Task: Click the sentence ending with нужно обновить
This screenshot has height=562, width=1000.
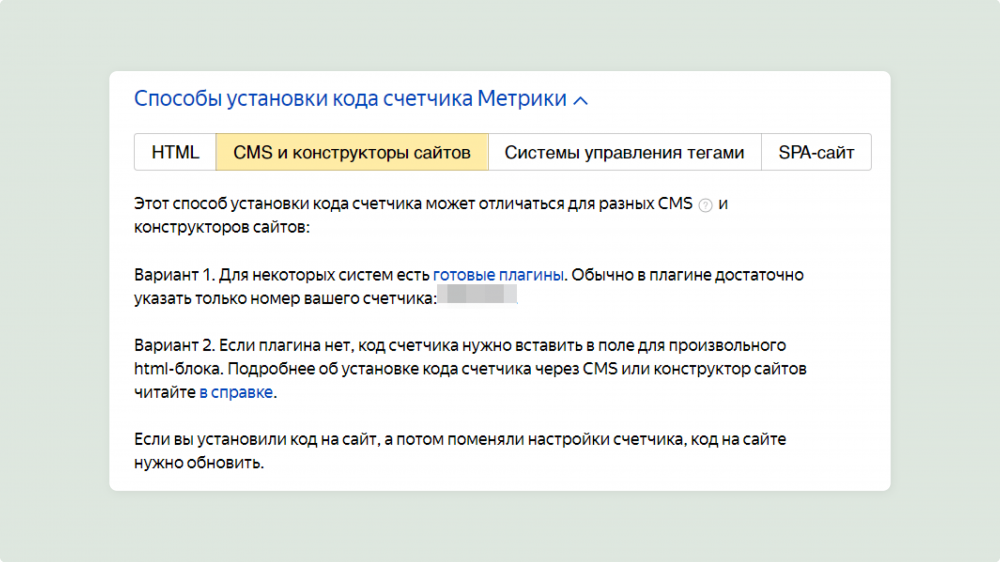Action: (x=460, y=451)
